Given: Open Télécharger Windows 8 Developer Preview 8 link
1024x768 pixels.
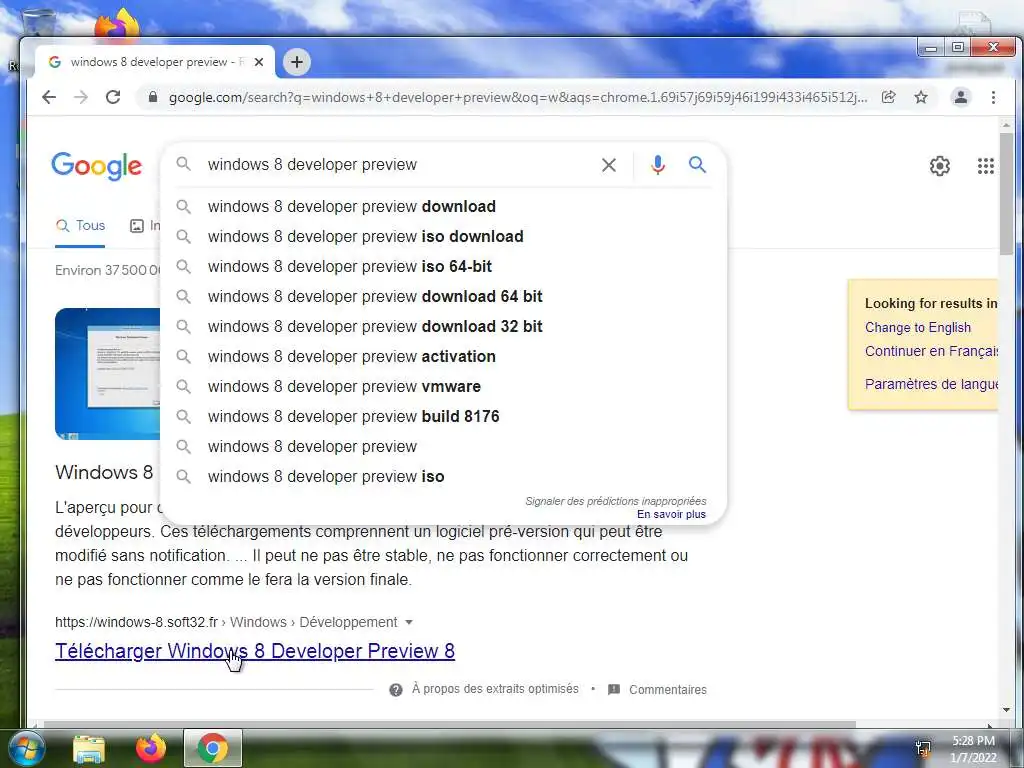Looking at the screenshot, I should tap(255, 651).
